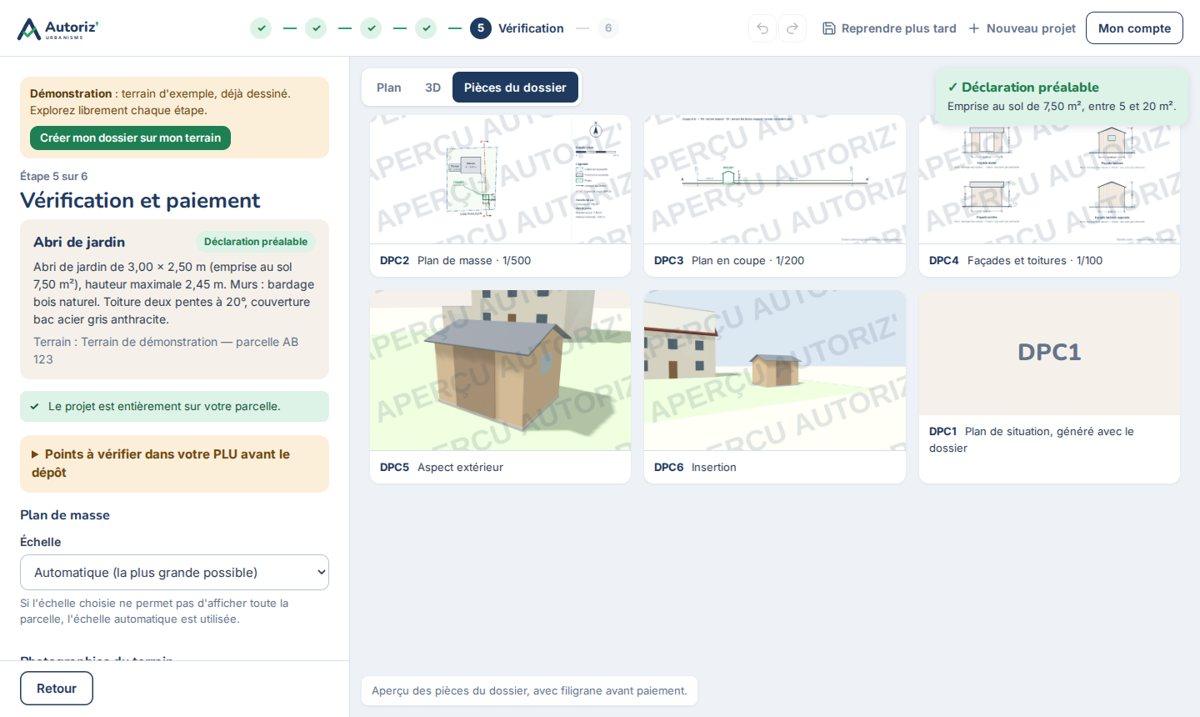Switch to the Plan tab
The height and width of the screenshot is (717, 1200).
pos(389,87)
